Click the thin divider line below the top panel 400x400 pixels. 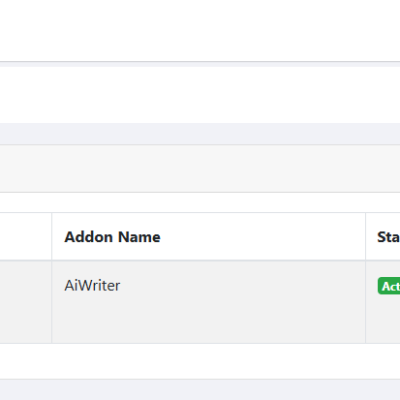[x=200, y=62]
